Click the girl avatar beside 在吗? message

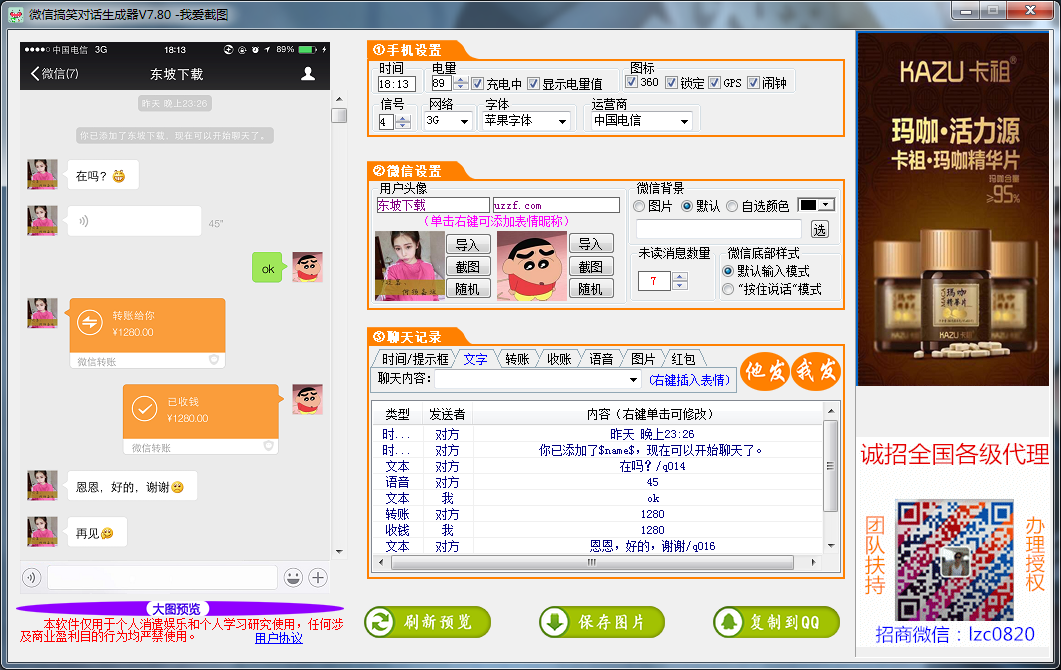[42, 175]
